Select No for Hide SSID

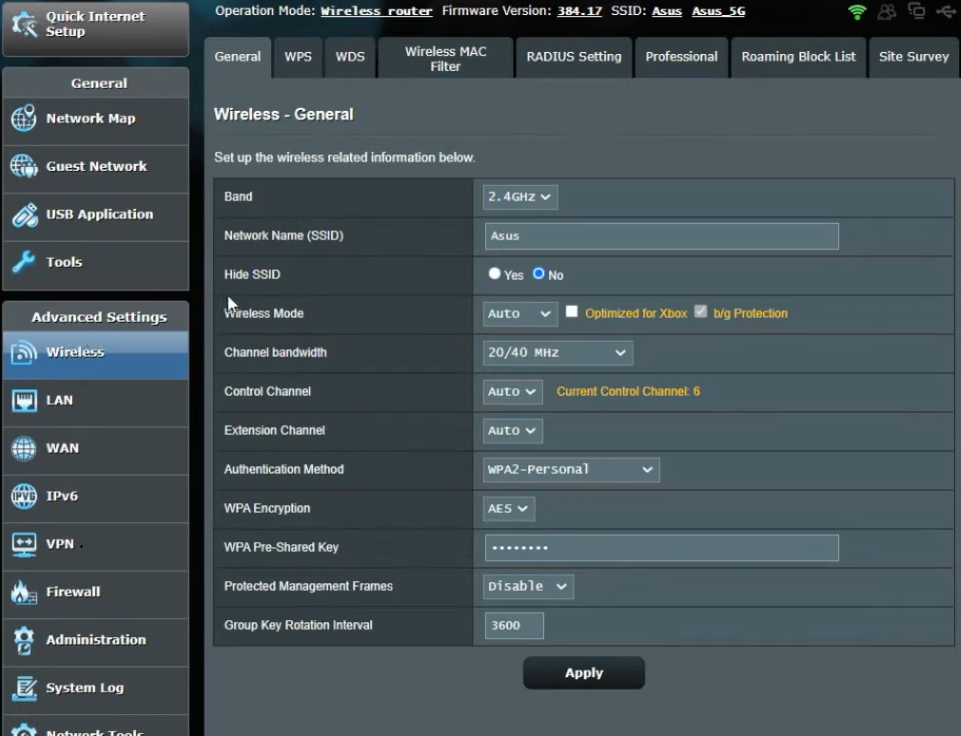(538, 274)
